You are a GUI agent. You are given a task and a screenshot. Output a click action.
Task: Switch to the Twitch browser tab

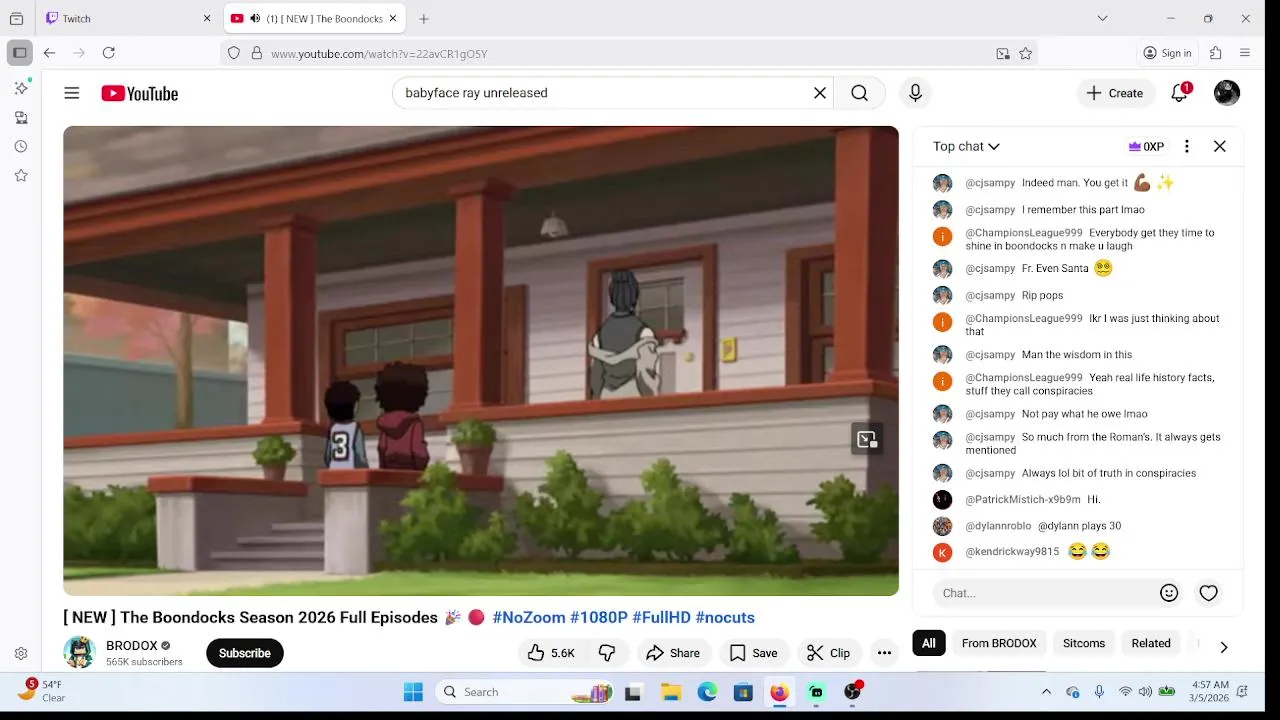pyautogui.click(x=128, y=18)
